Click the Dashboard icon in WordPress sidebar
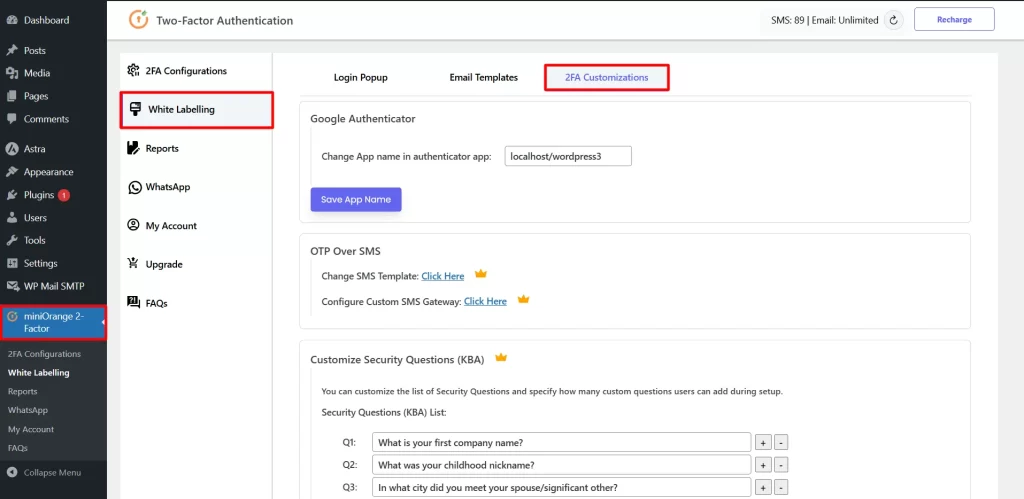 click(x=12, y=20)
